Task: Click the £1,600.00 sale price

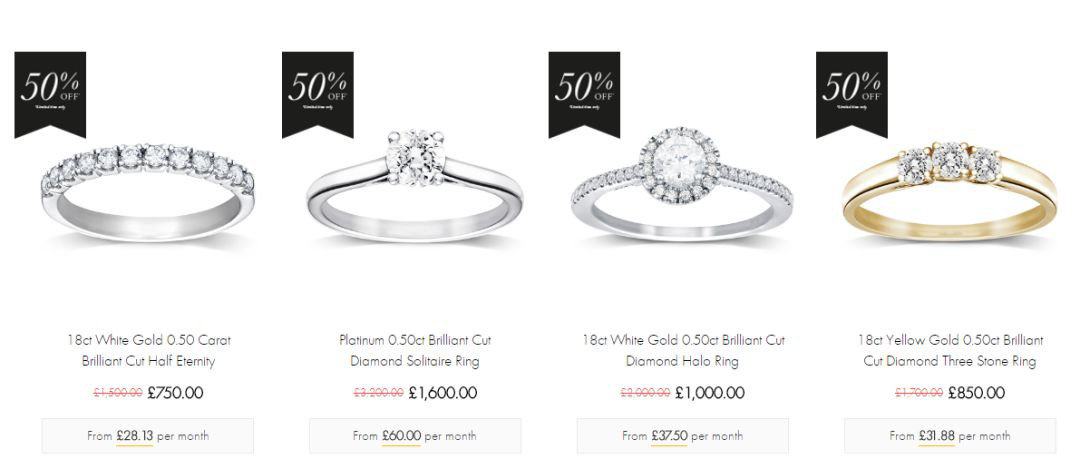Action: click(442, 393)
